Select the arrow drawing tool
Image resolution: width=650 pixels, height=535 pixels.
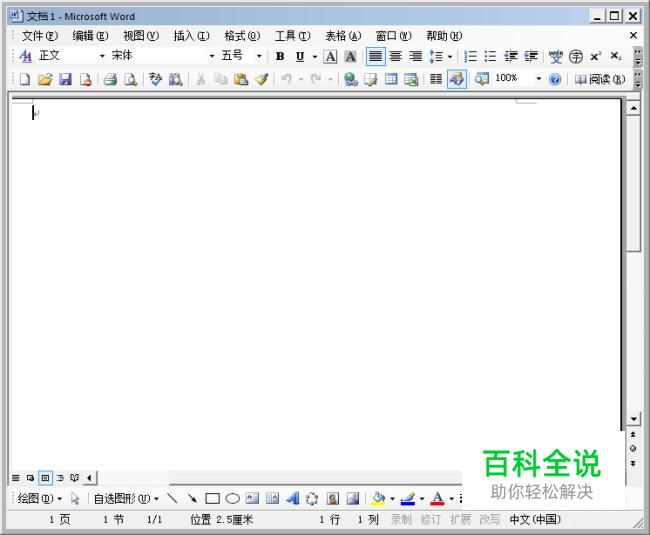point(192,498)
